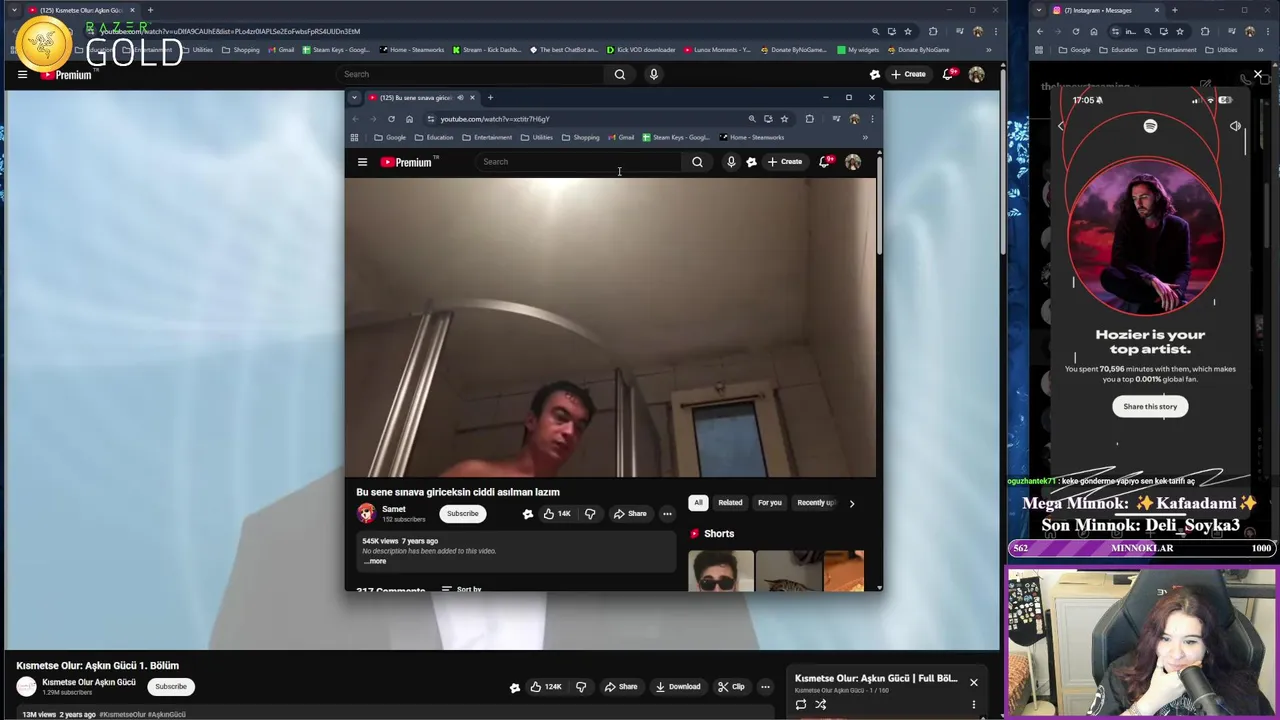
Task: Select the 'For you' filter chip
Action: (x=769, y=503)
